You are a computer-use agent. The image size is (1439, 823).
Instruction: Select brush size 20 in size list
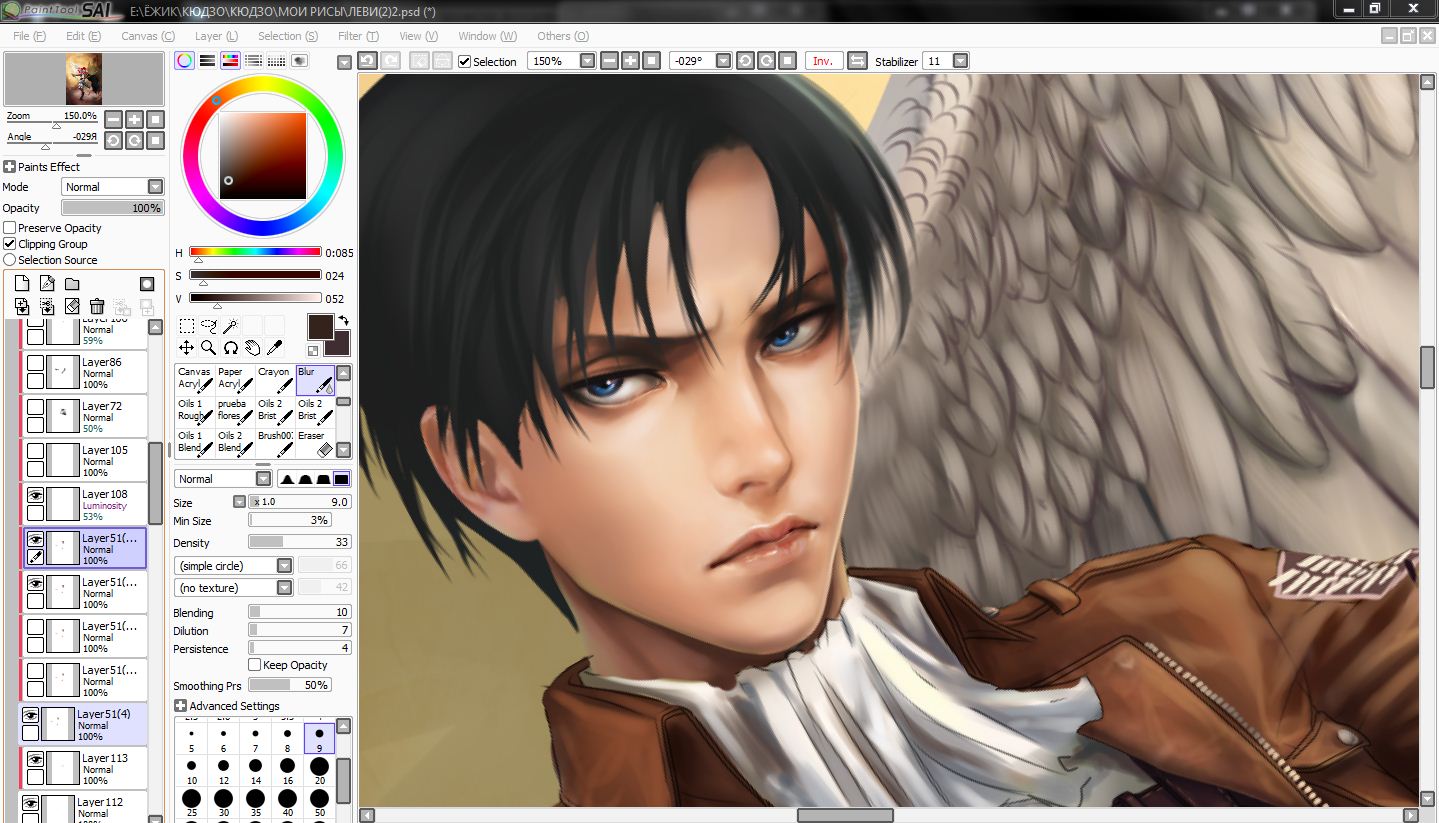pyautogui.click(x=319, y=770)
